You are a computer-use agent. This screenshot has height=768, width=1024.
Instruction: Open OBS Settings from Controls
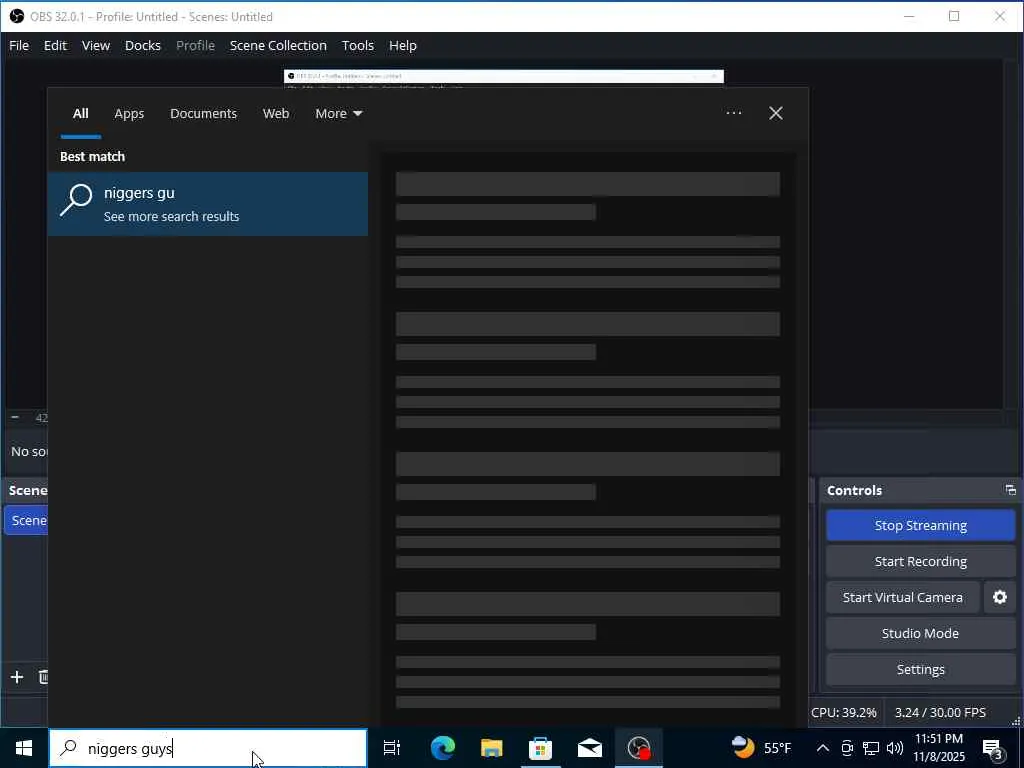[x=920, y=669]
